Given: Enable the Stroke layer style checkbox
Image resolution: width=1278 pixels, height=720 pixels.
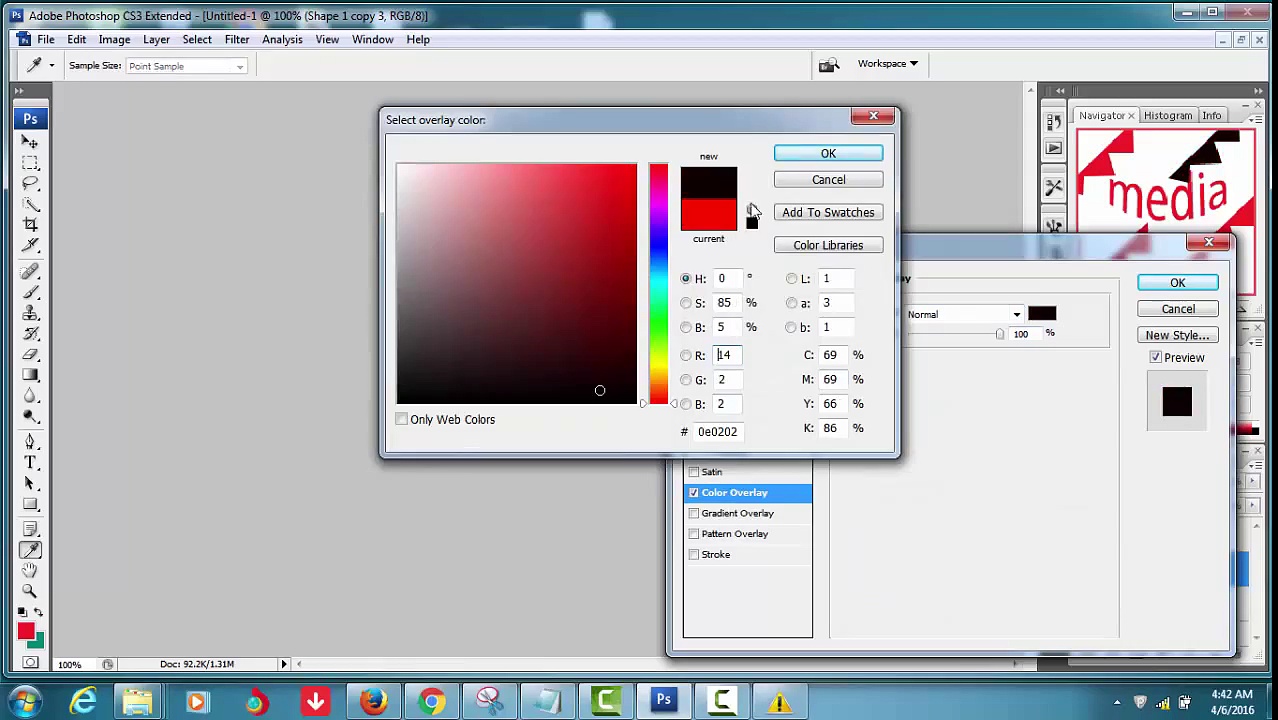Looking at the screenshot, I should (694, 555).
